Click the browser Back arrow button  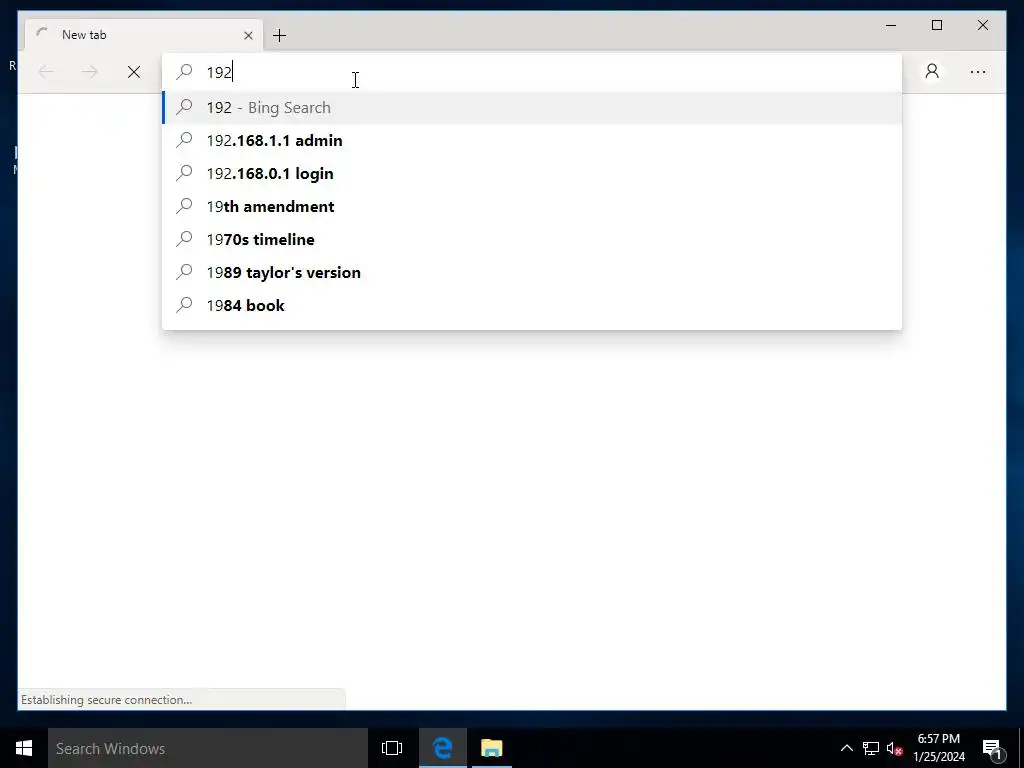click(46, 72)
